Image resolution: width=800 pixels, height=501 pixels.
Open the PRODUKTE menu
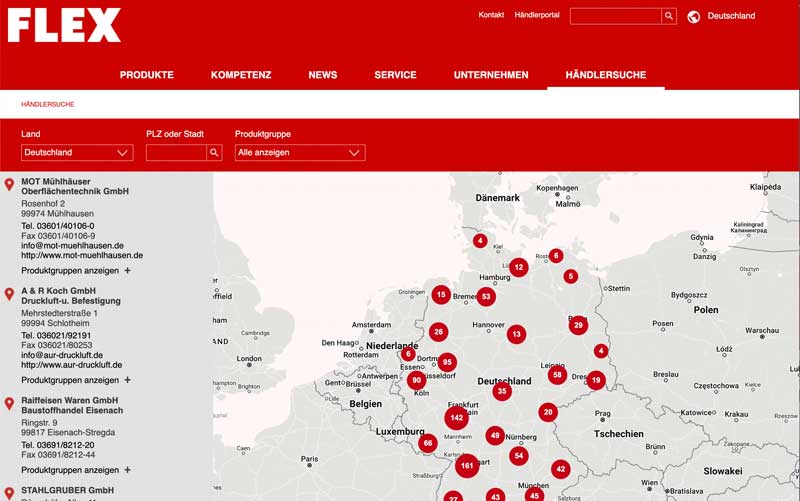point(147,75)
